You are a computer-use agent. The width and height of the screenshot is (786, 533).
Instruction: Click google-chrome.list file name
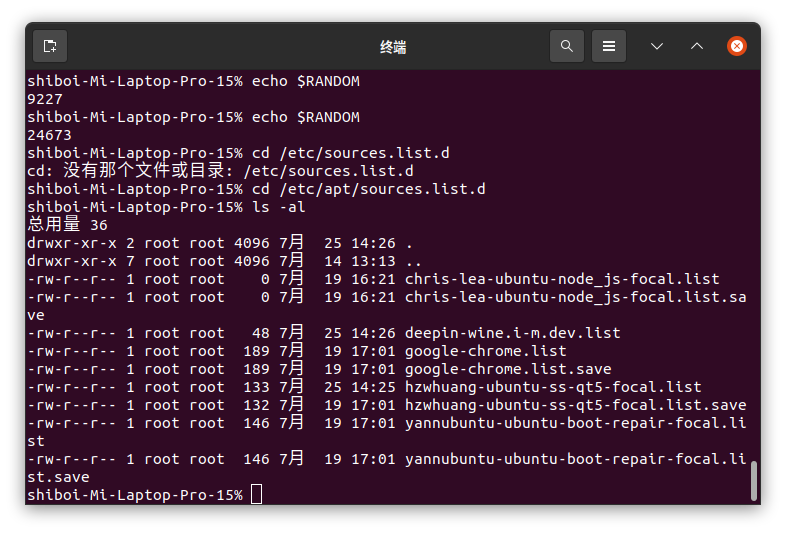click(x=486, y=351)
